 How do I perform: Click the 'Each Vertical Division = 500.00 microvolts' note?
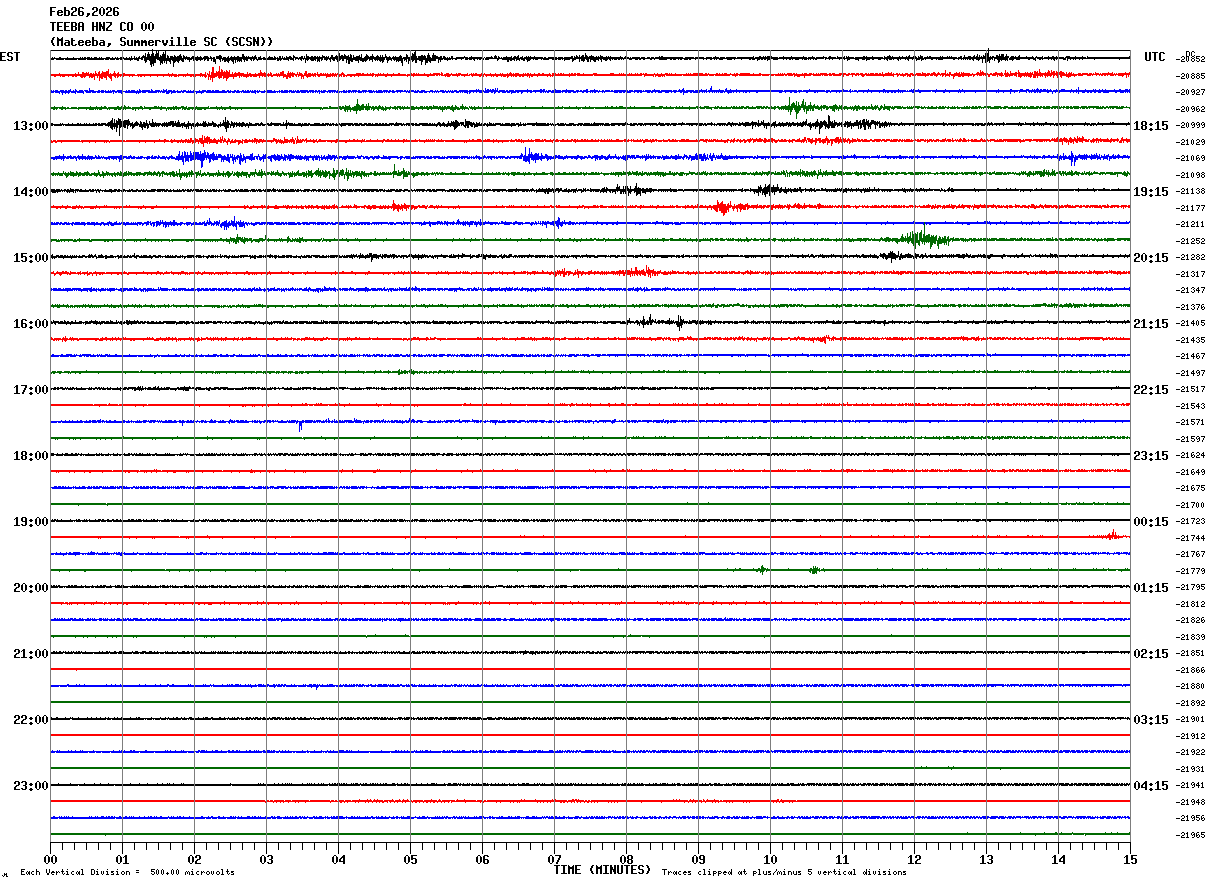point(127,873)
